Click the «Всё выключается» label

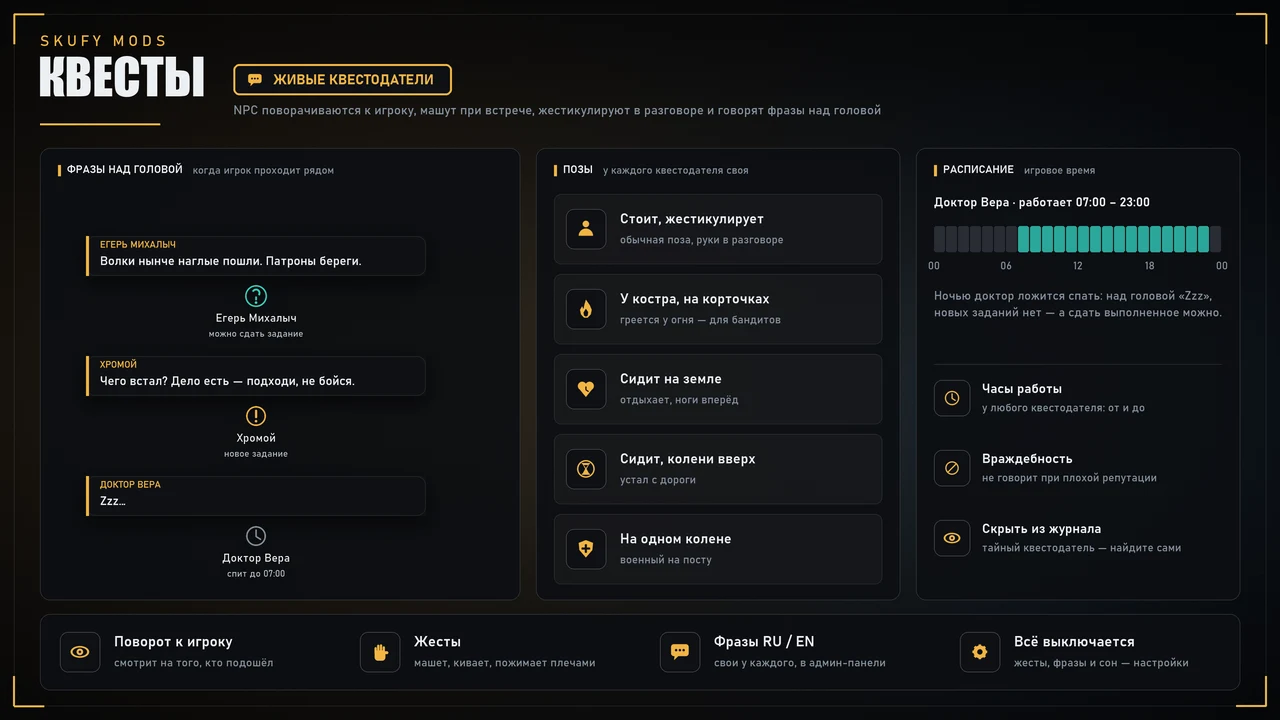click(1074, 642)
